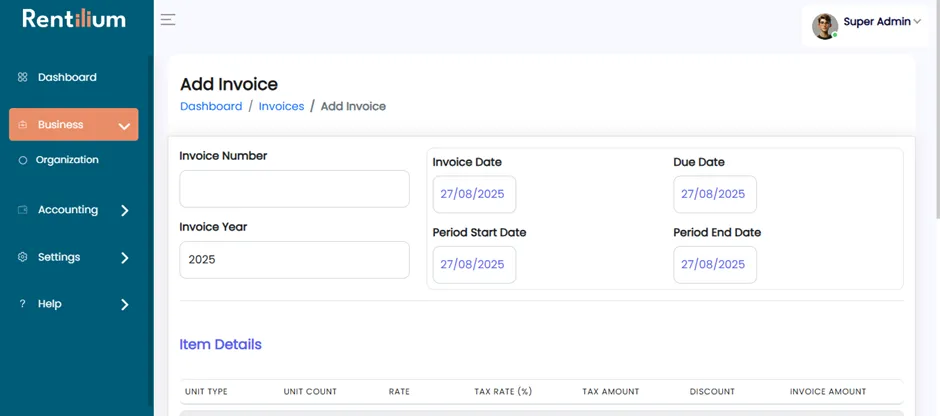Follow the Dashboard breadcrumb link

click(x=211, y=107)
